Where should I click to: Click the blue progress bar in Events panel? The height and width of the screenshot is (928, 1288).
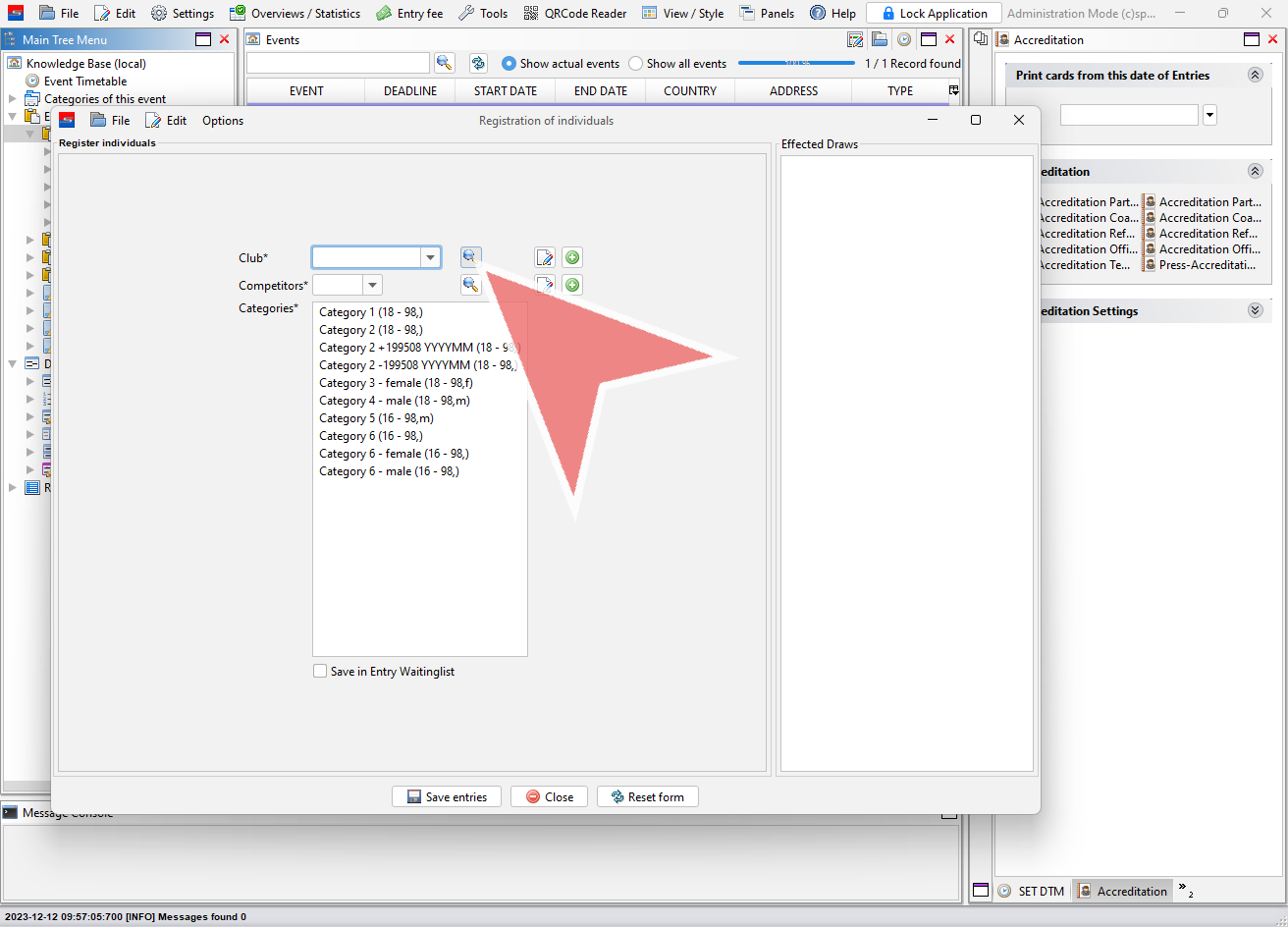tap(796, 63)
